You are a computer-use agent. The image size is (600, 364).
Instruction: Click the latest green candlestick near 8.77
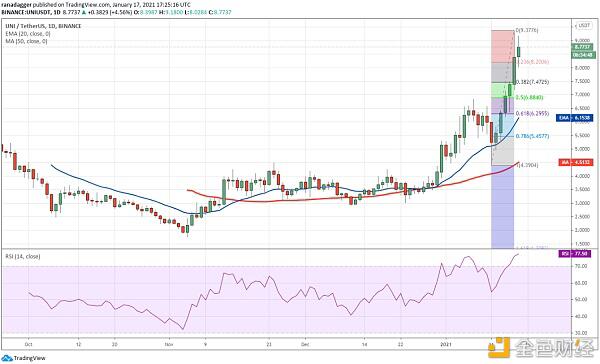[x=518, y=52]
